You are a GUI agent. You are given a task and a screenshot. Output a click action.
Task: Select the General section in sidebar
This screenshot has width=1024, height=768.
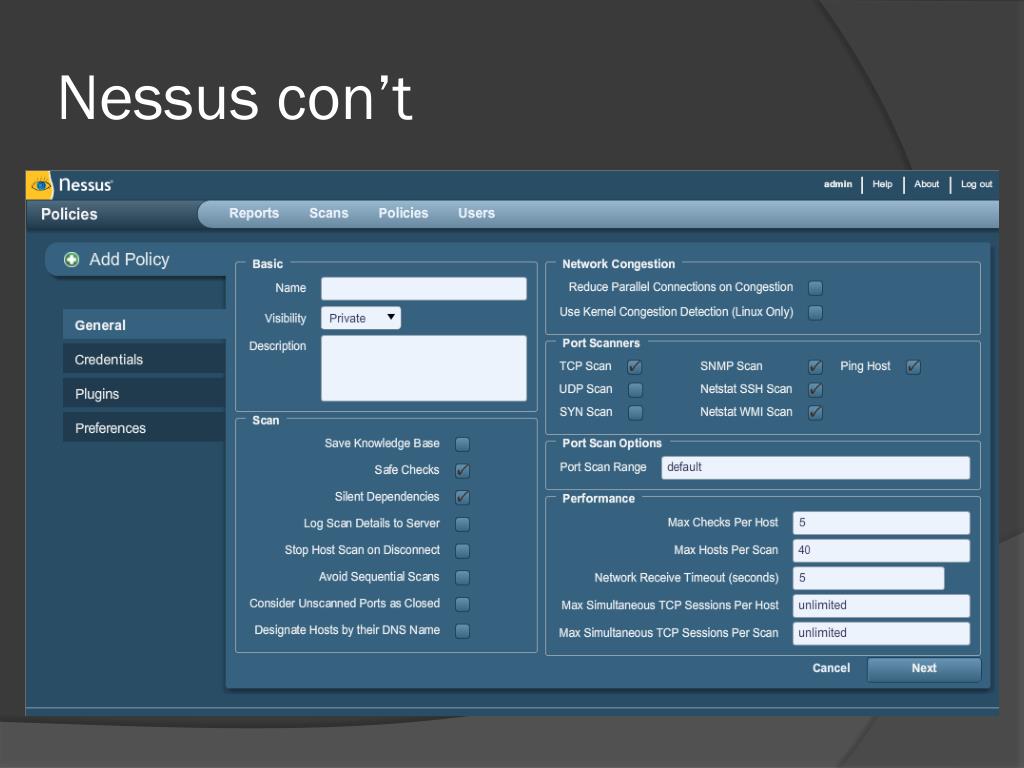(x=144, y=325)
